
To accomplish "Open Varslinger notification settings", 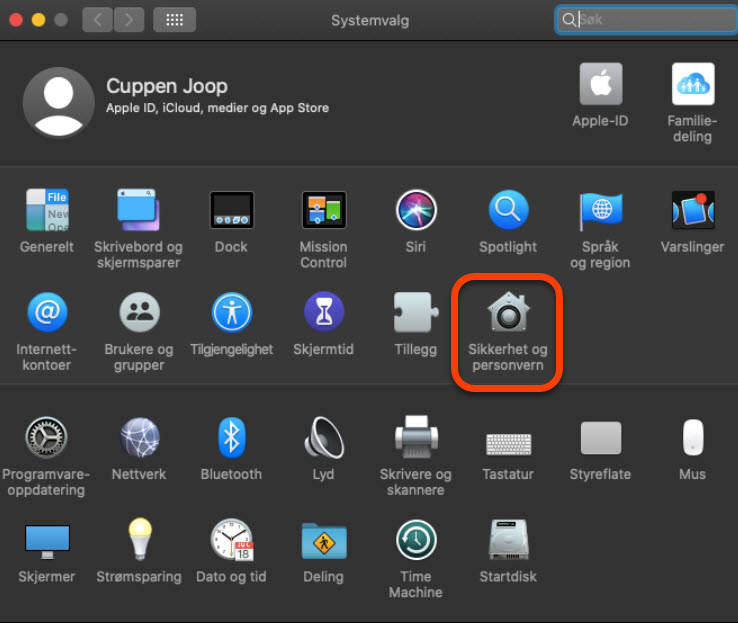I will pyautogui.click(x=692, y=210).
